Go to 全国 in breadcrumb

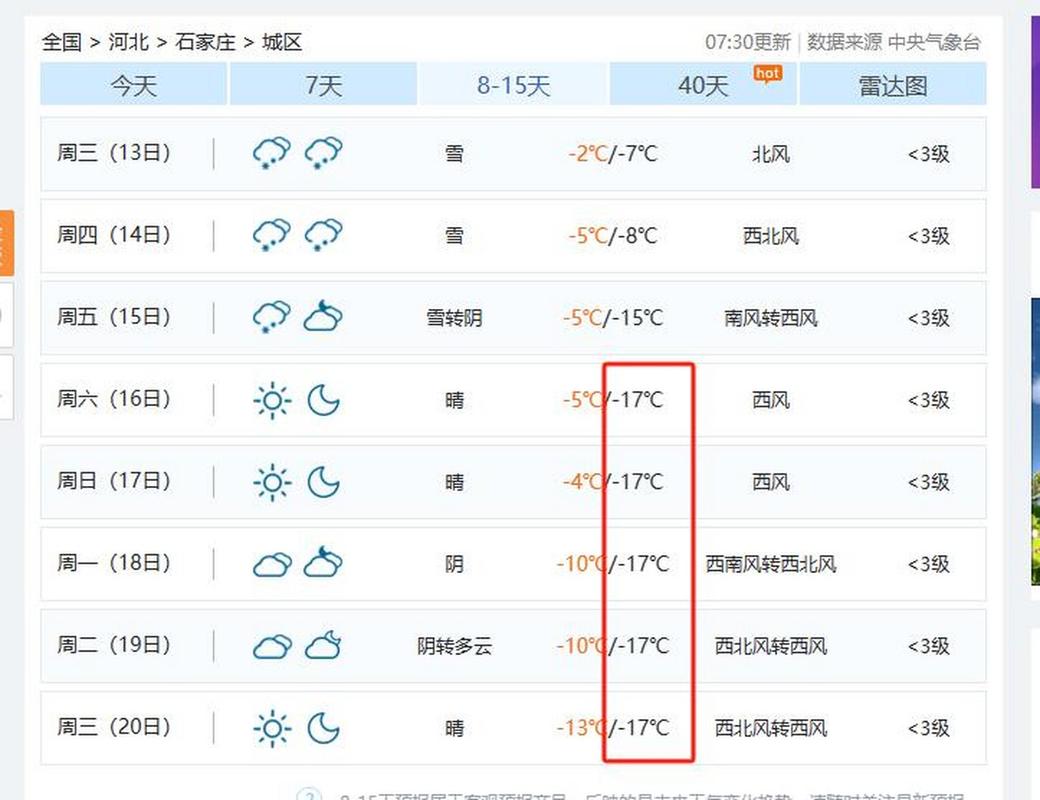pos(62,42)
